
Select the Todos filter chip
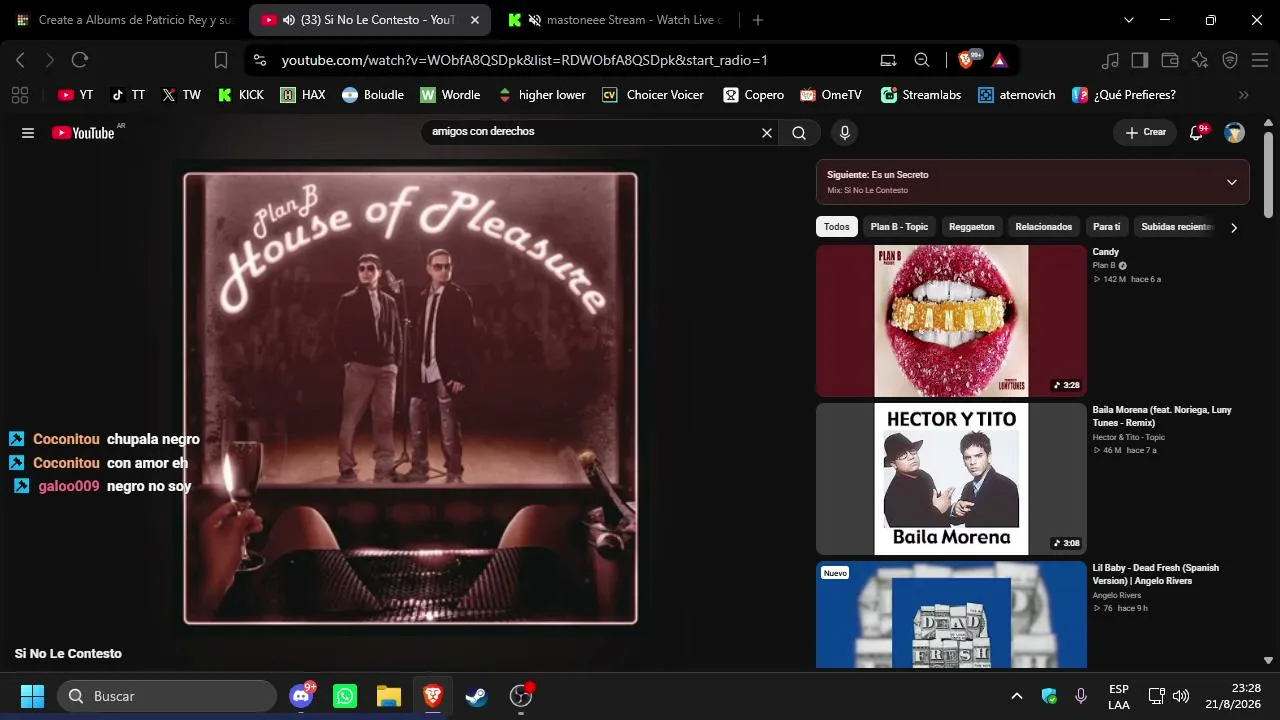837,227
